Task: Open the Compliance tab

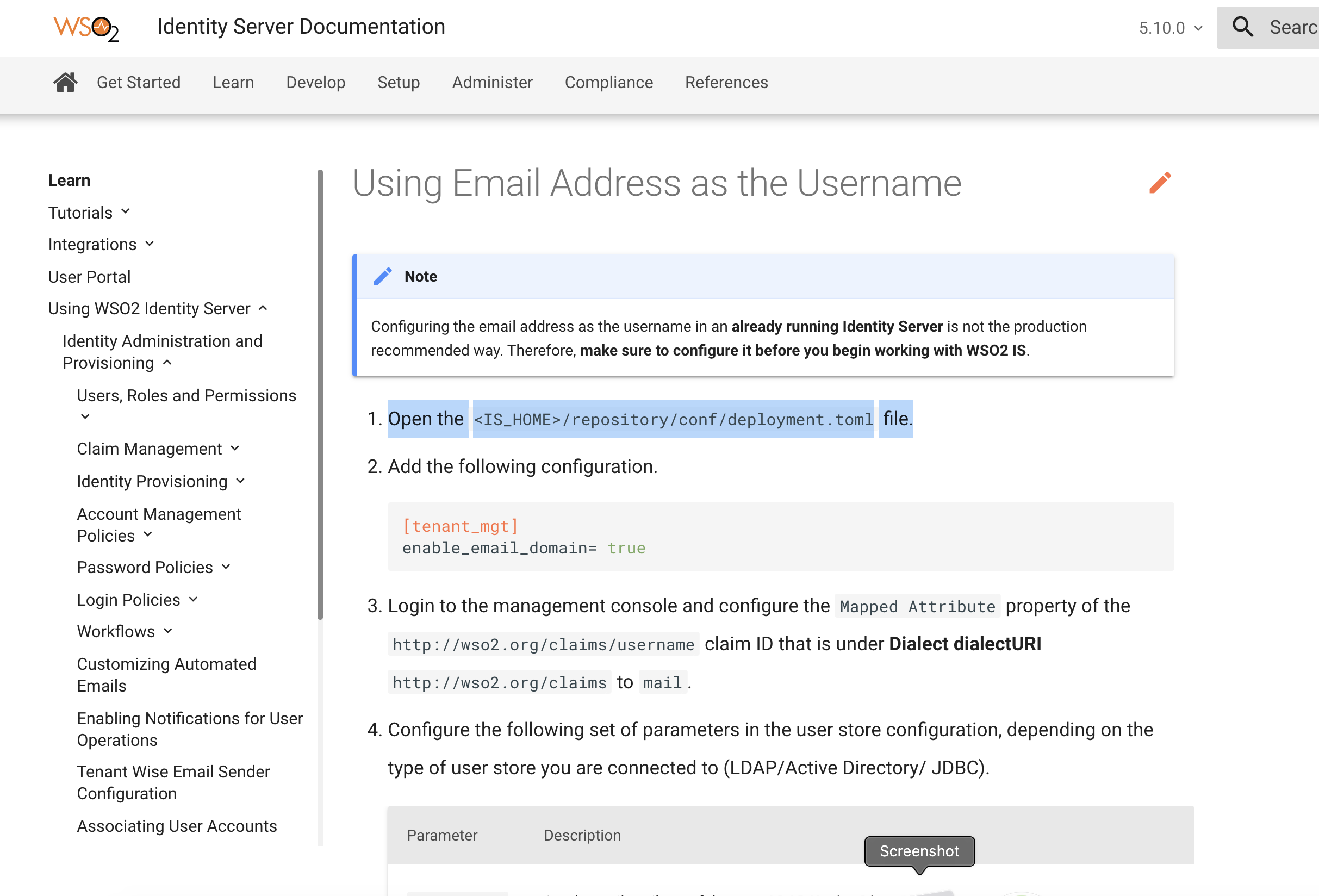Action: coord(608,82)
